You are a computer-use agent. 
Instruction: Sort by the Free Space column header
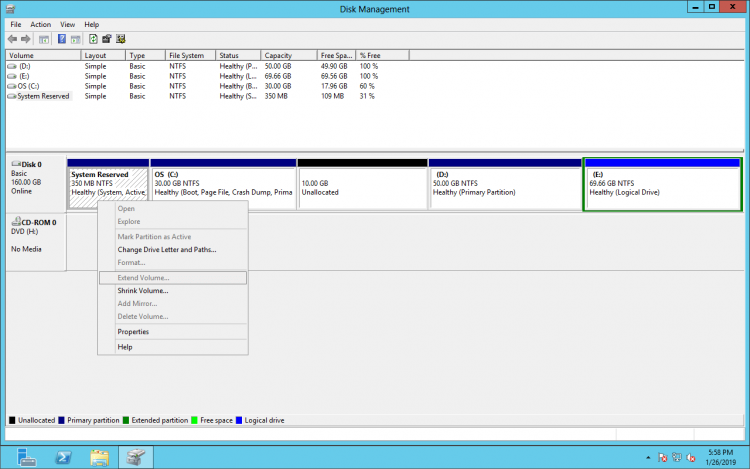point(336,55)
